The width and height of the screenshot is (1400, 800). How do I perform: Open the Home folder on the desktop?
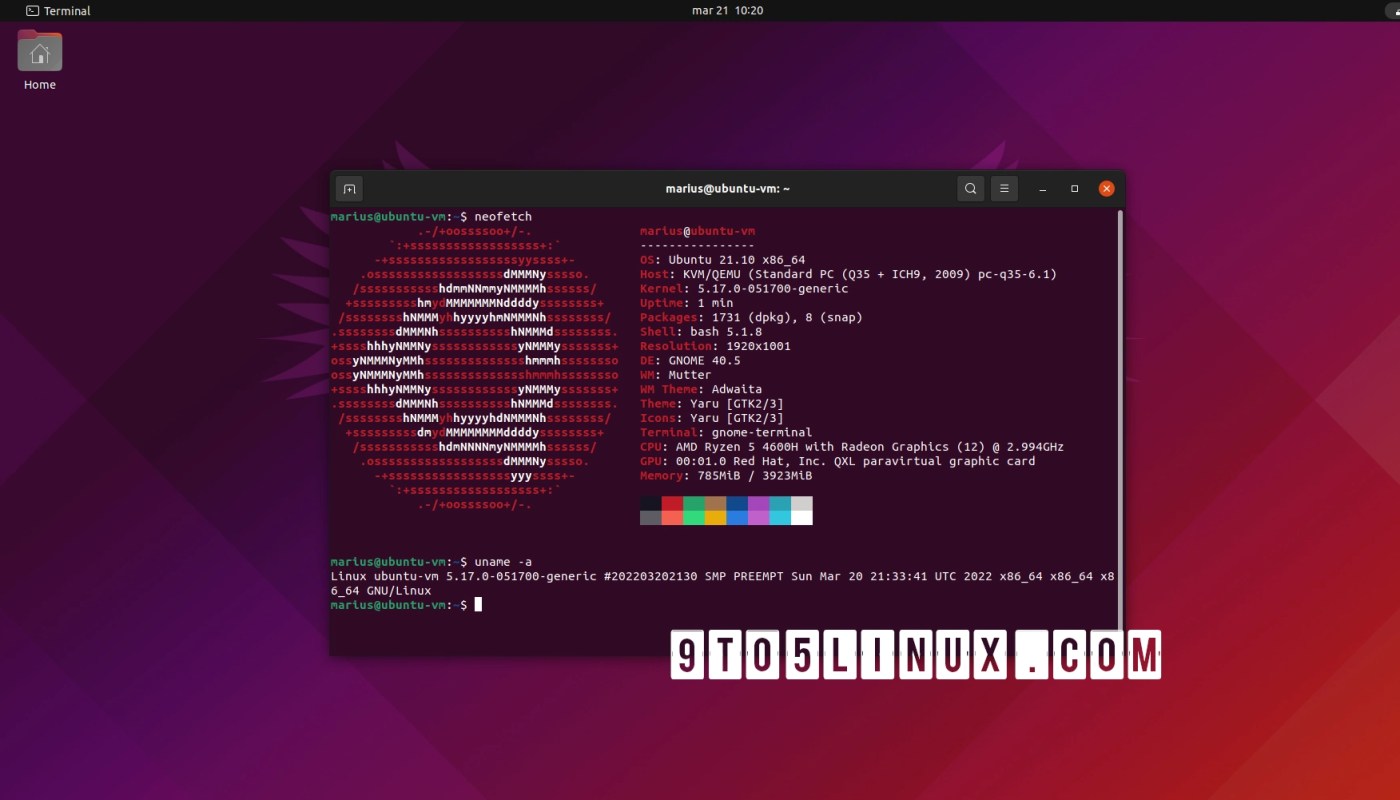(x=39, y=50)
